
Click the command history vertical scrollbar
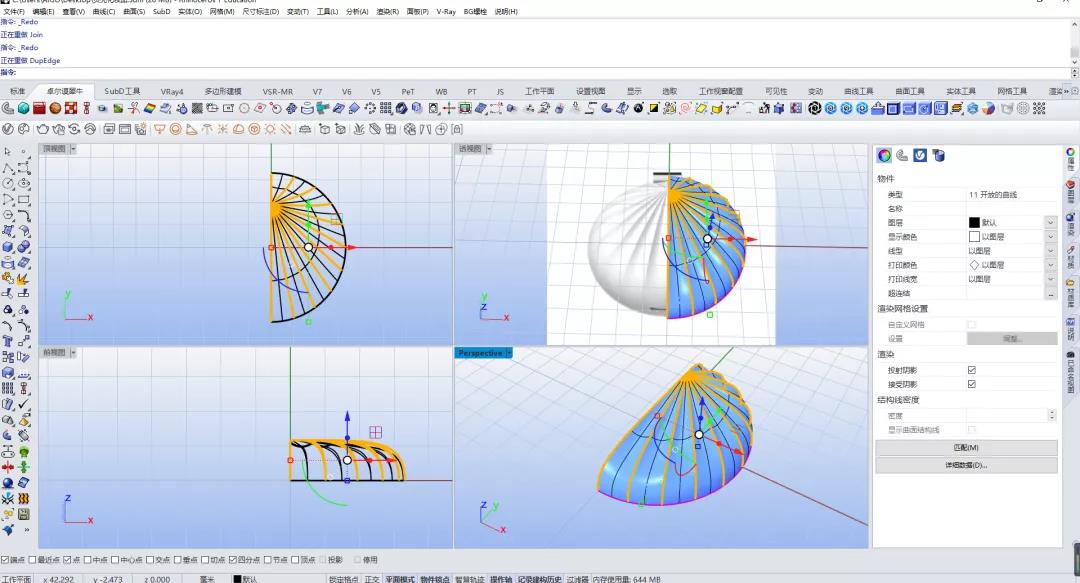coord(1074,41)
